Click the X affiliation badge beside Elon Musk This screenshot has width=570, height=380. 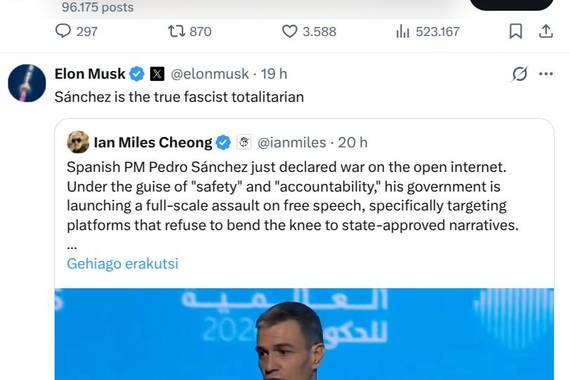157,74
